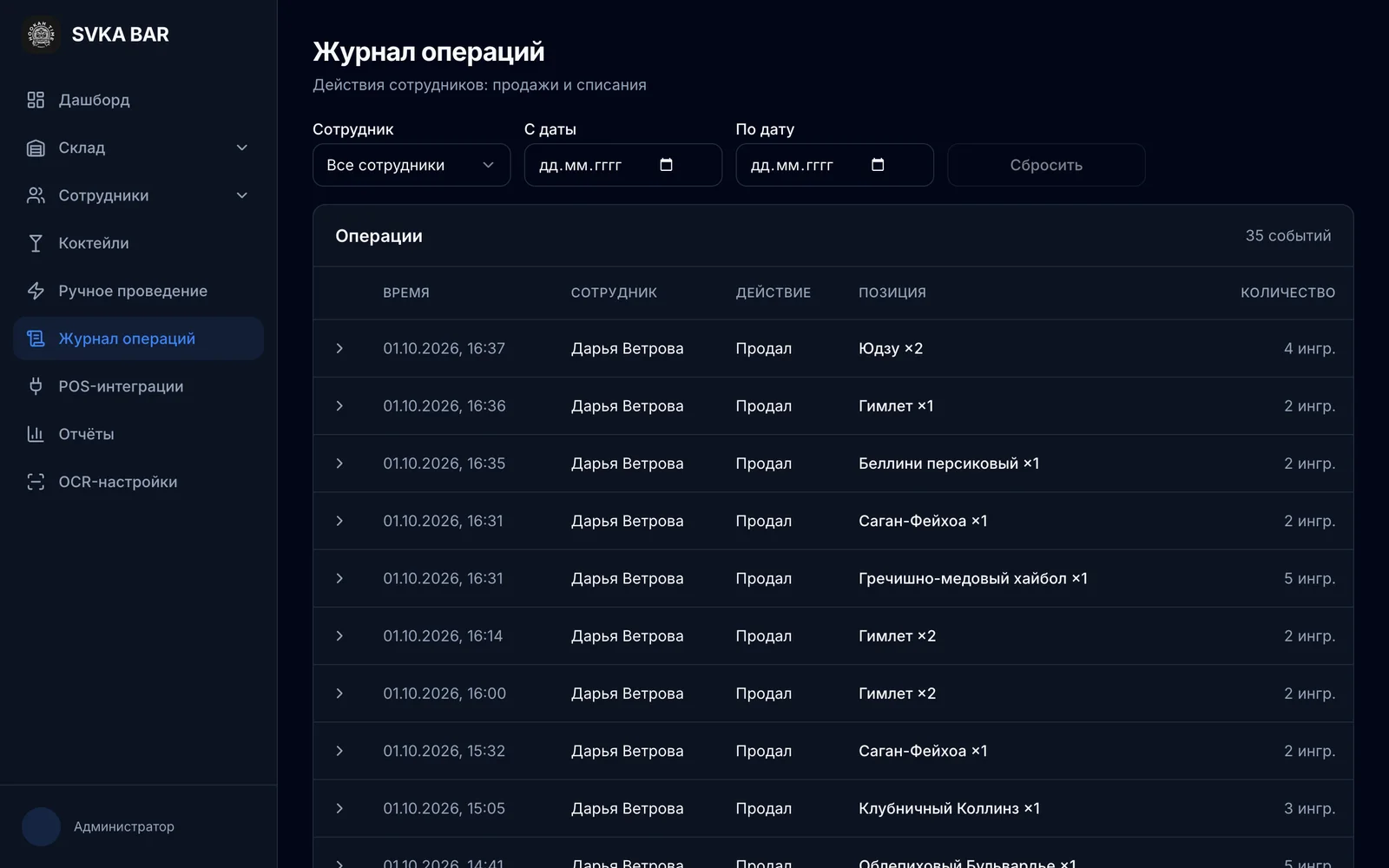
Task: Select Журнал операций in the sidebar
Action: [x=138, y=339]
